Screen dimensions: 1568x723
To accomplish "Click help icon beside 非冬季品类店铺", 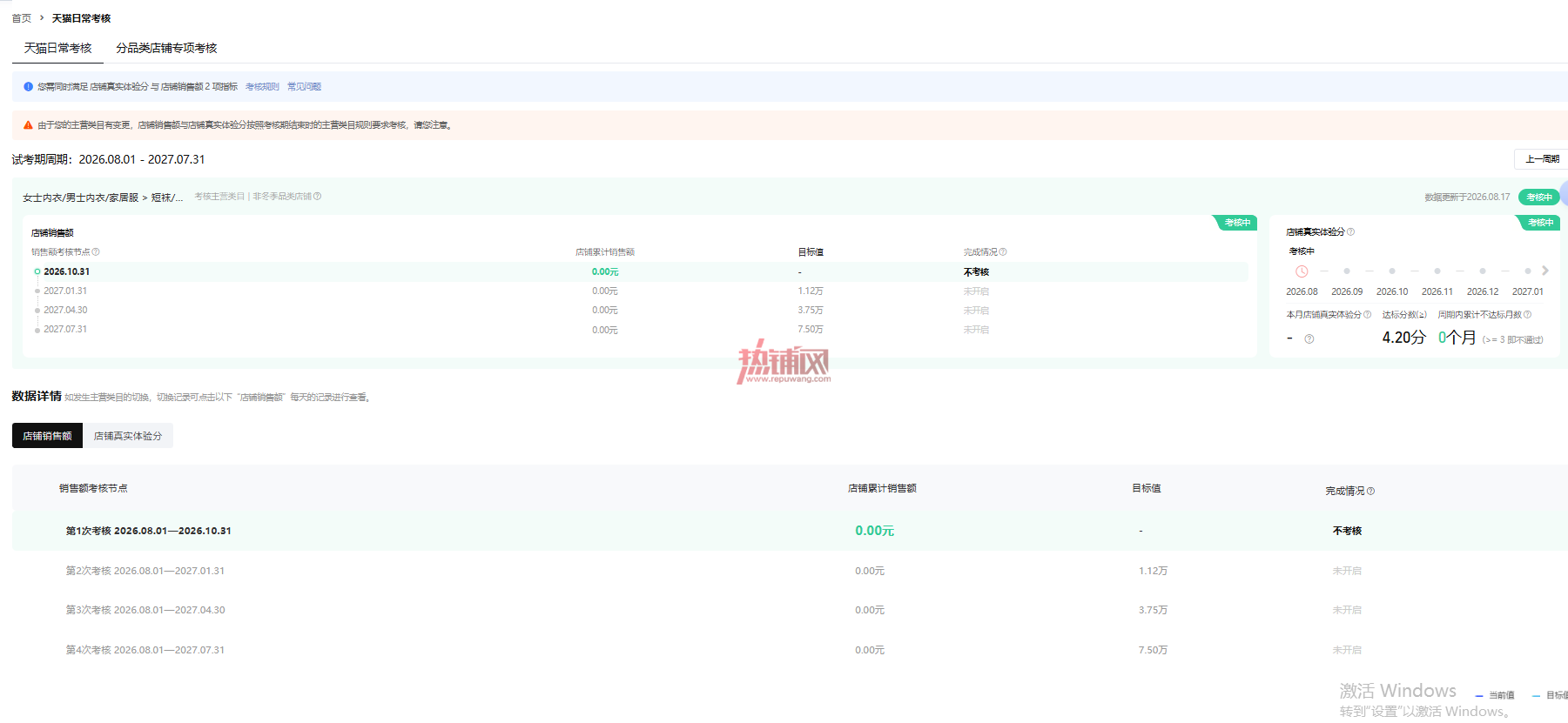I will pos(318,197).
